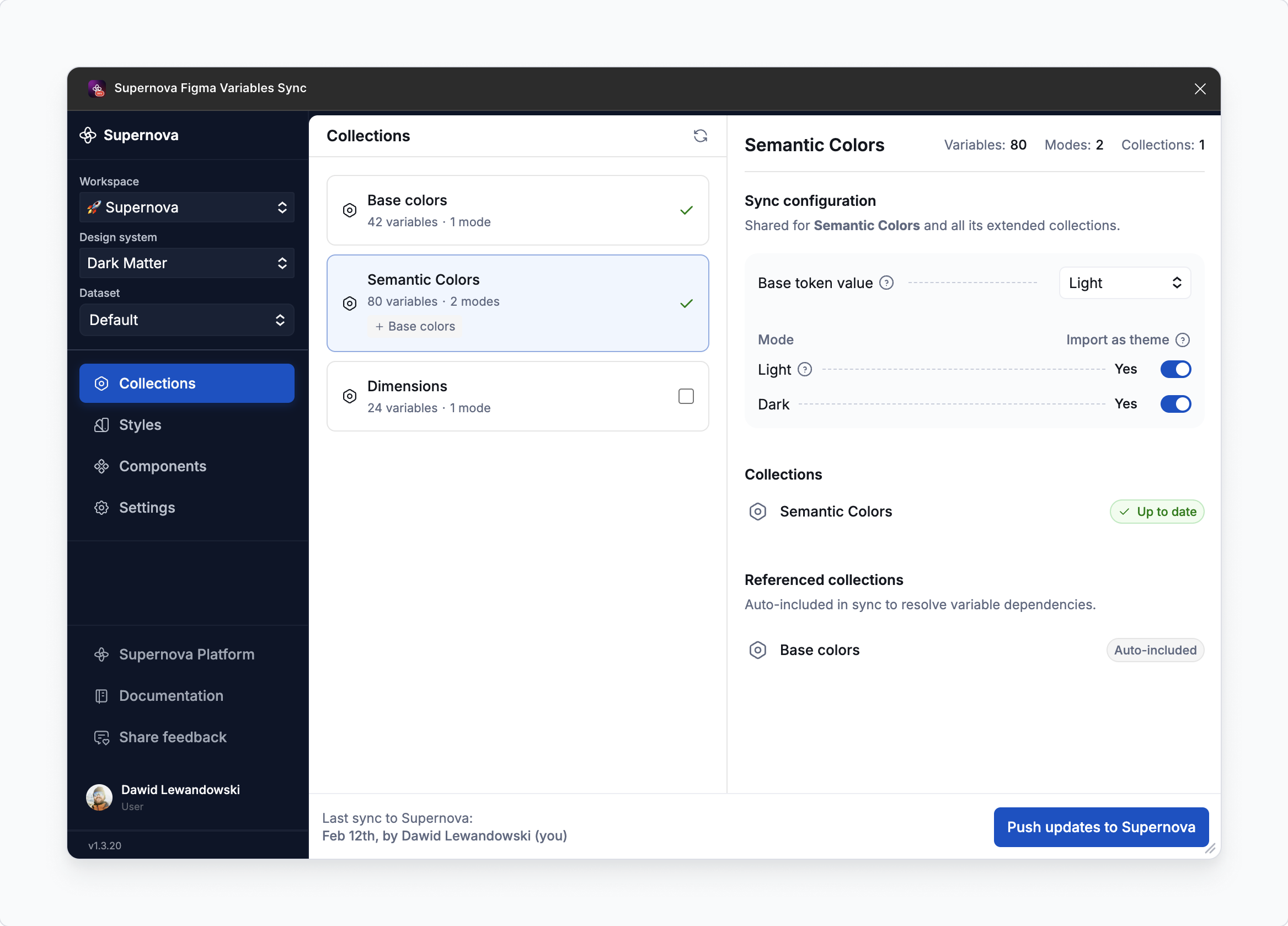This screenshot has width=1288, height=926.
Task: Check the Dimensions collection checkbox
Action: 686,396
